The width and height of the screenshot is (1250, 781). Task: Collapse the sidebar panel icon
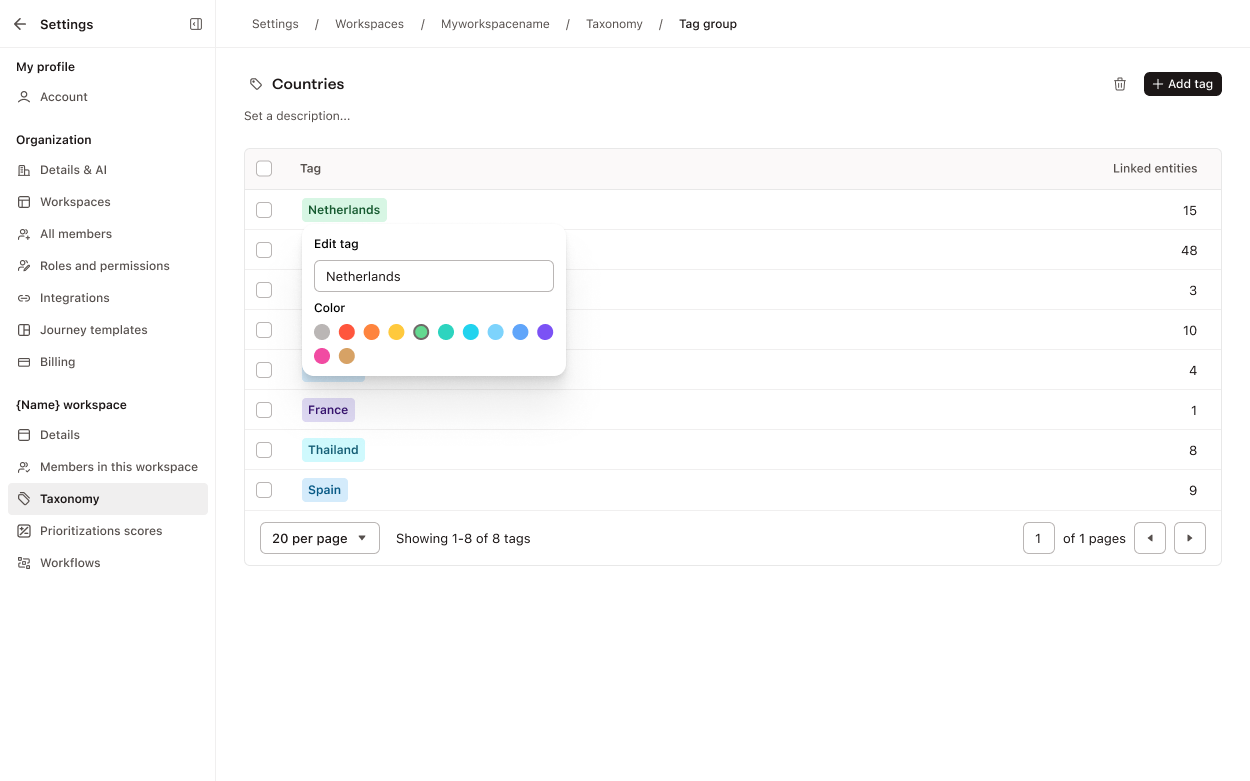(196, 24)
